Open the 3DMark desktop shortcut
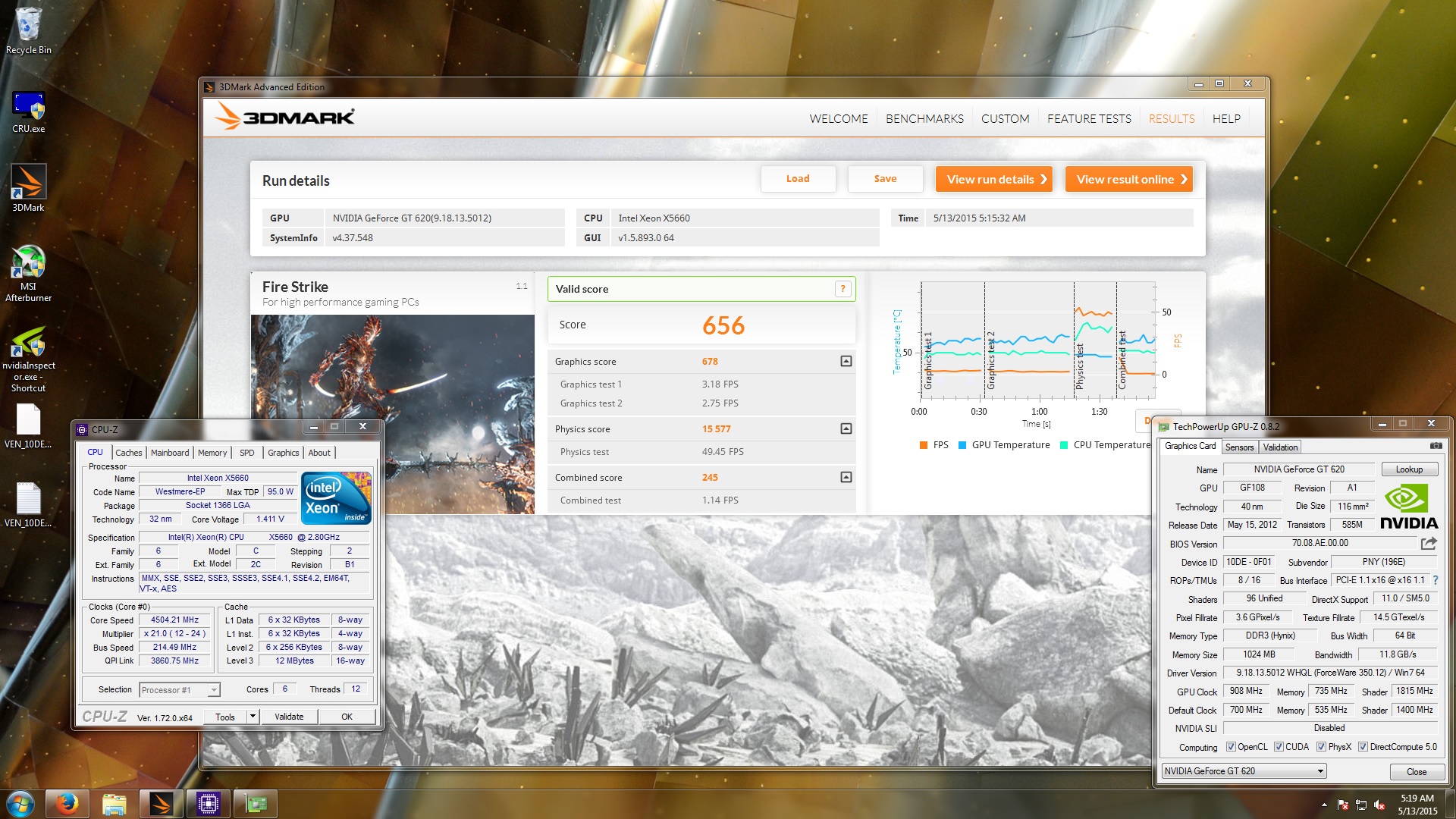Image resolution: width=1456 pixels, height=819 pixels. coord(29,187)
